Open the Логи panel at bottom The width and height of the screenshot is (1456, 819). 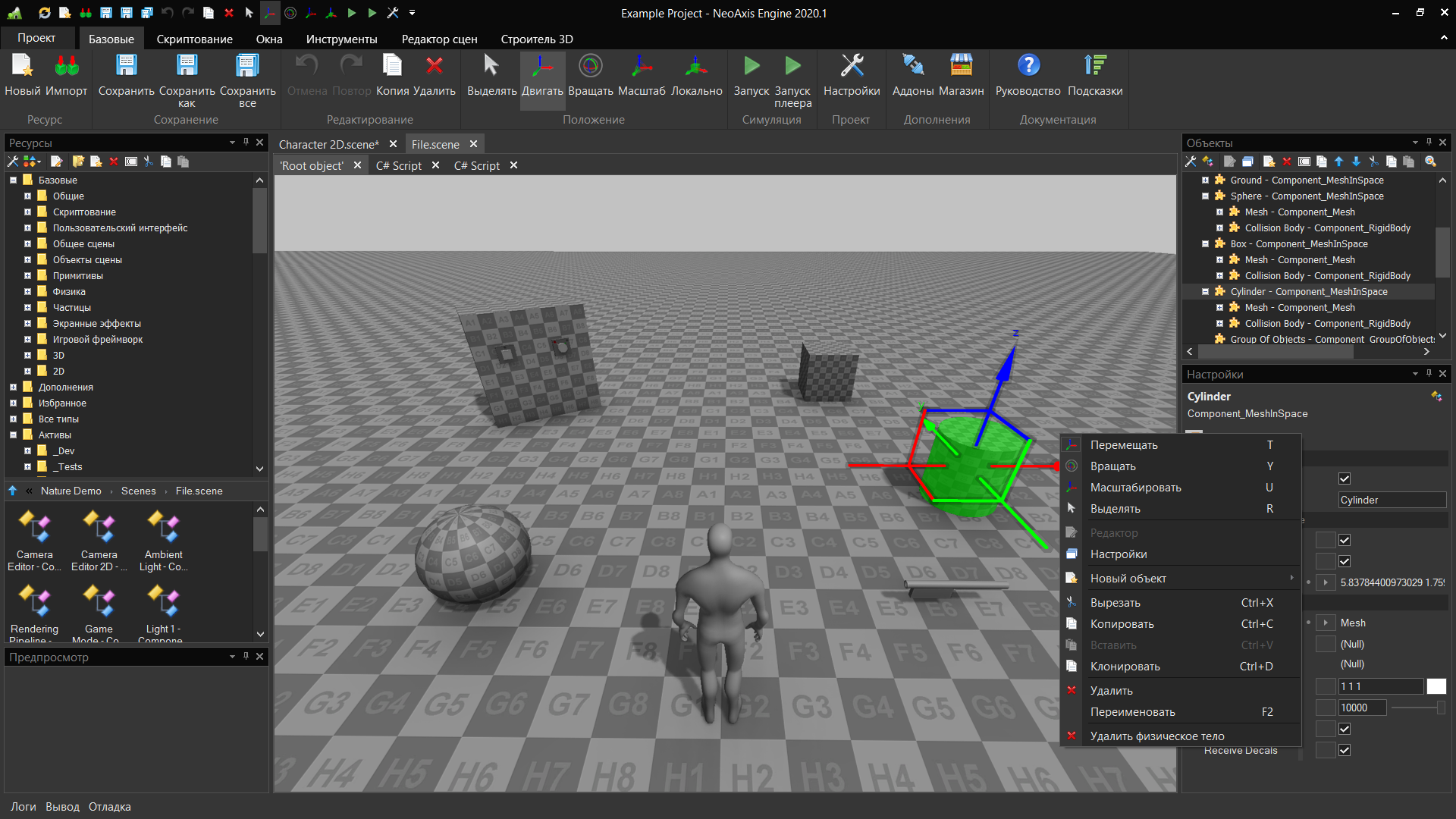click(23, 807)
